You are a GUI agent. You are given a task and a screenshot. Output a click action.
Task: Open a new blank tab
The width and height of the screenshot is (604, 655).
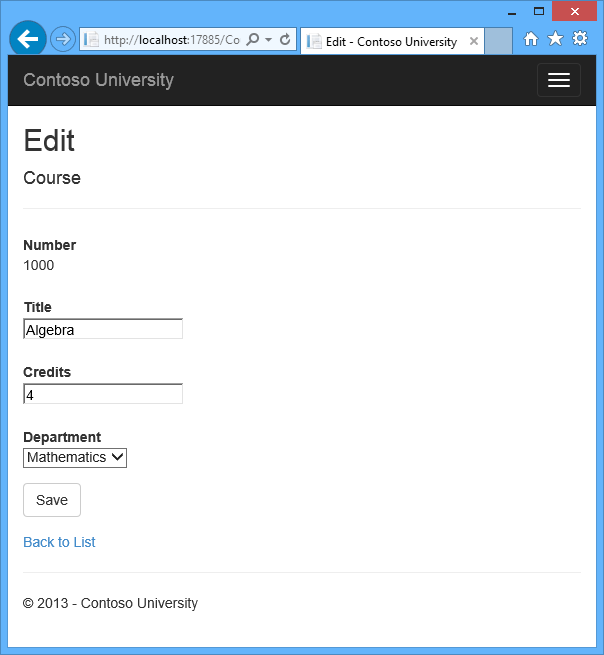498,41
